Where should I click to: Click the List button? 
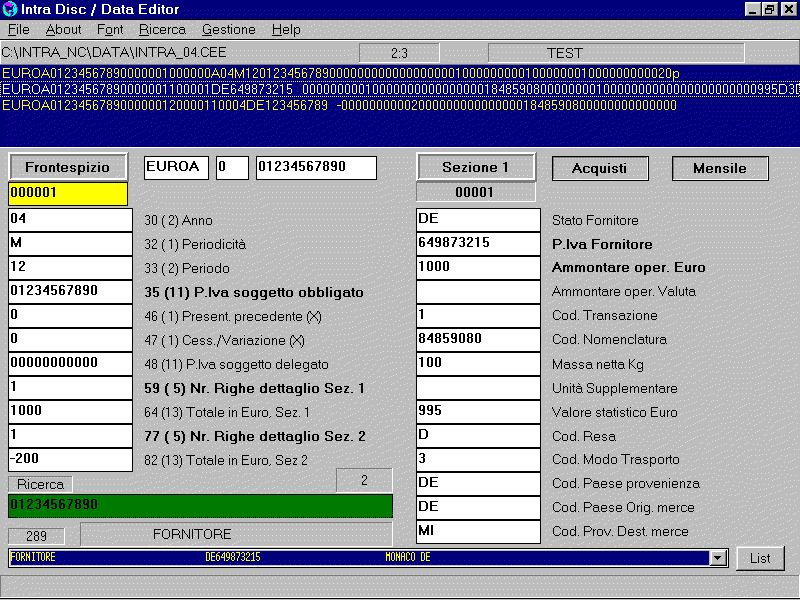(760, 559)
